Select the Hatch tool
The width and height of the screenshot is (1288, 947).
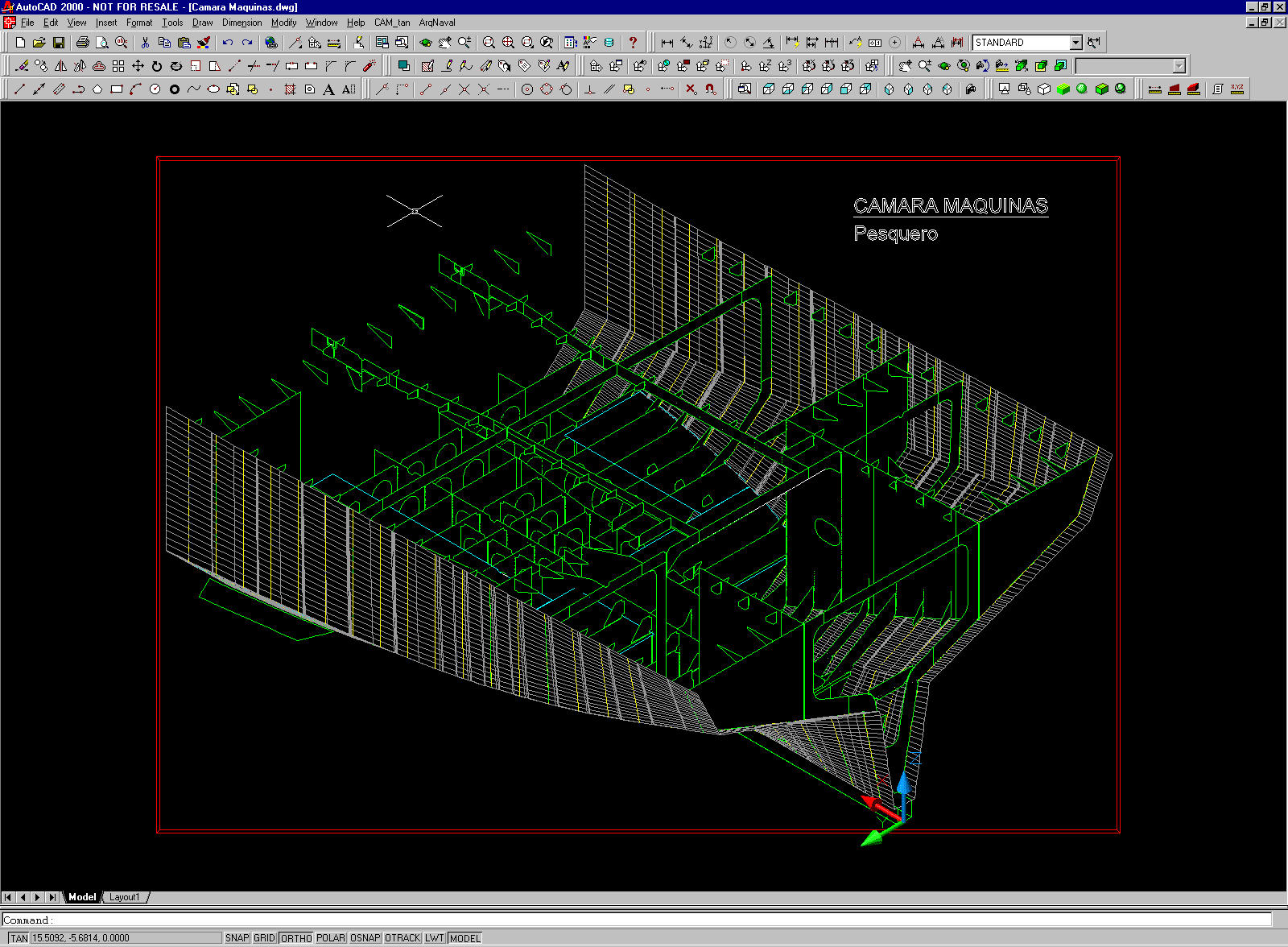[290, 89]
